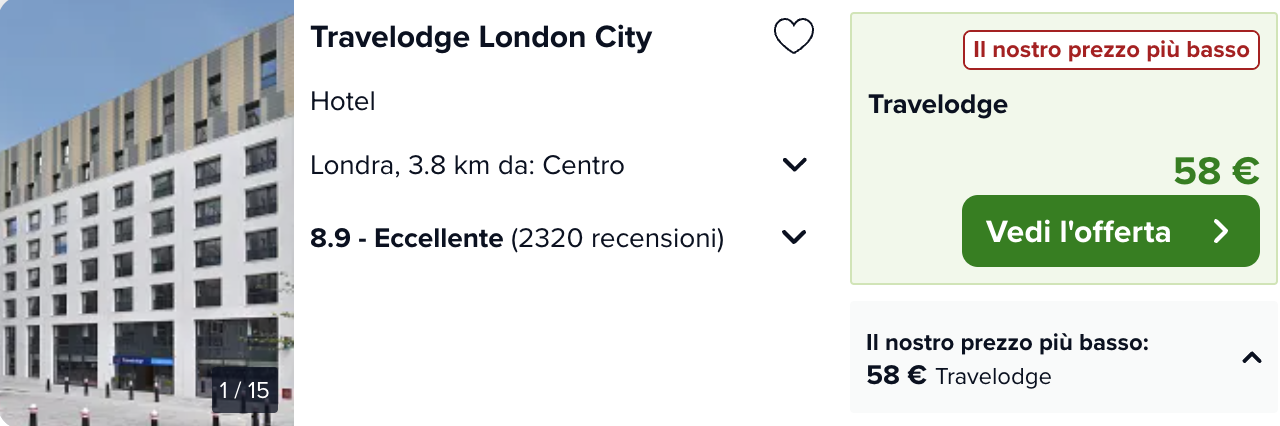Click the Hotel accommodation type label
The image size is (1280, 426).
pyautogui.click(x=343, y=101)
